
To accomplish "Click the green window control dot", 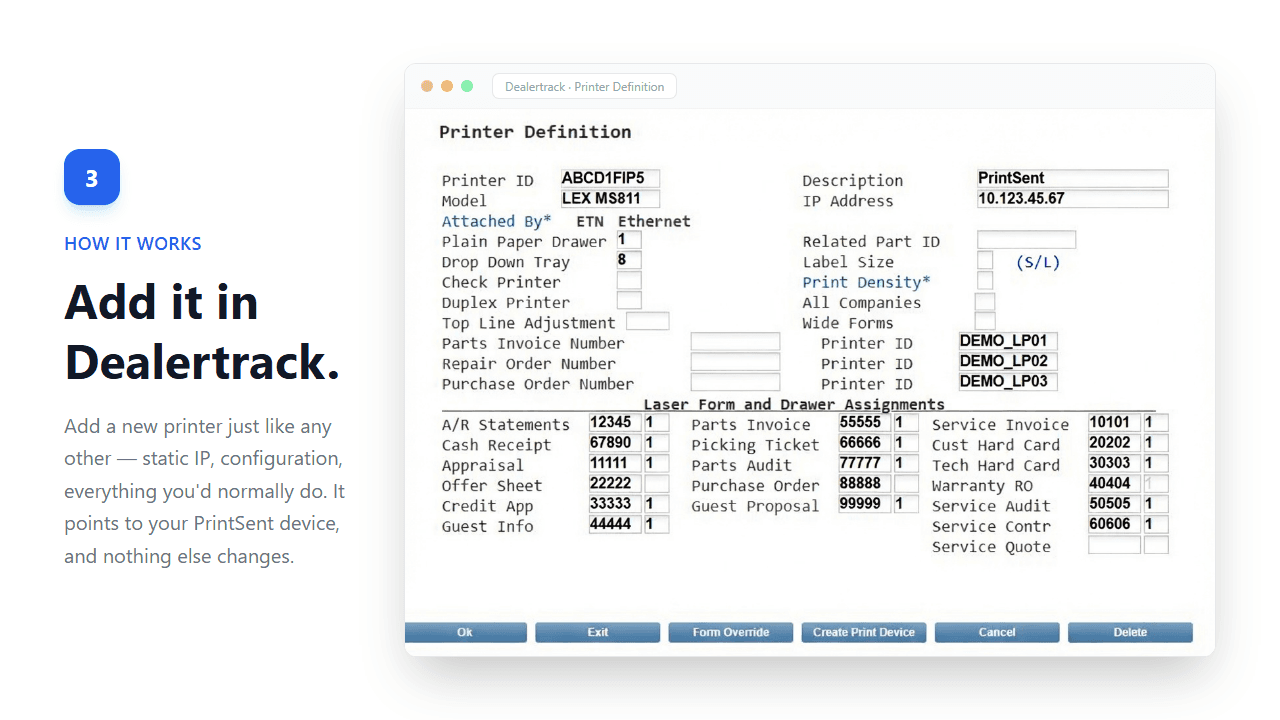I will click(x=467, y=87).
